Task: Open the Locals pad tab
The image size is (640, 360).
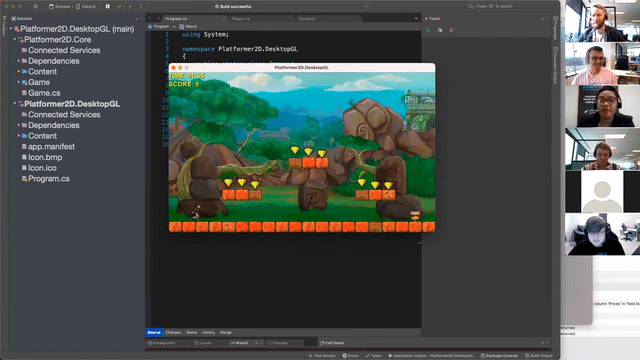Action: coord(203,343)
